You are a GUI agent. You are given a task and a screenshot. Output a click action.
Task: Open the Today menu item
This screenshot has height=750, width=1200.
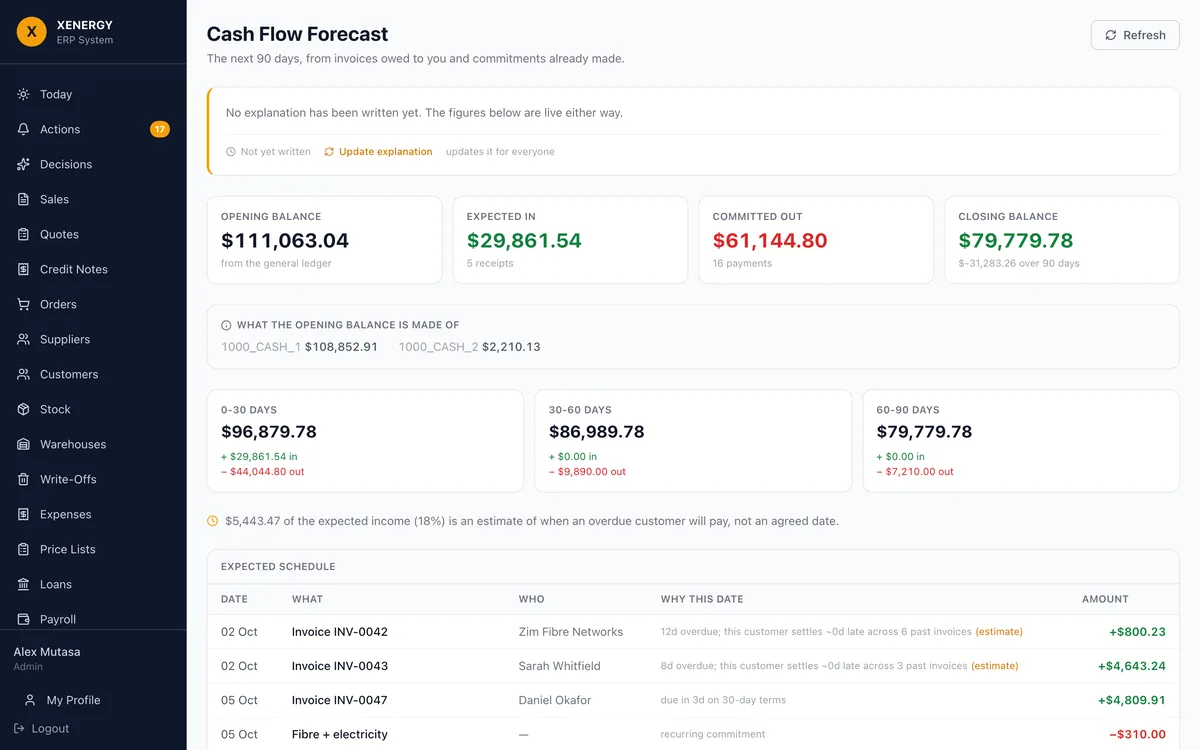point(93,94)
